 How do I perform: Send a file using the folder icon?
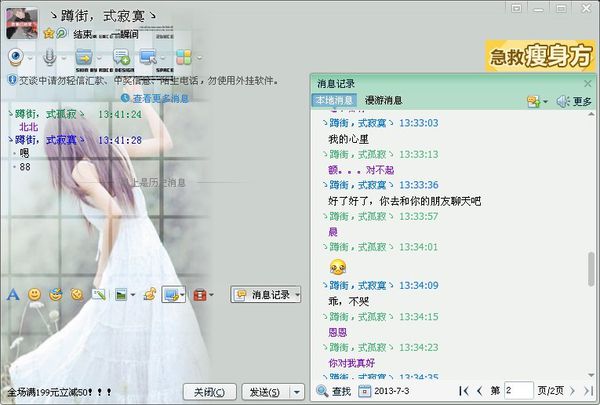coord(83,57)
